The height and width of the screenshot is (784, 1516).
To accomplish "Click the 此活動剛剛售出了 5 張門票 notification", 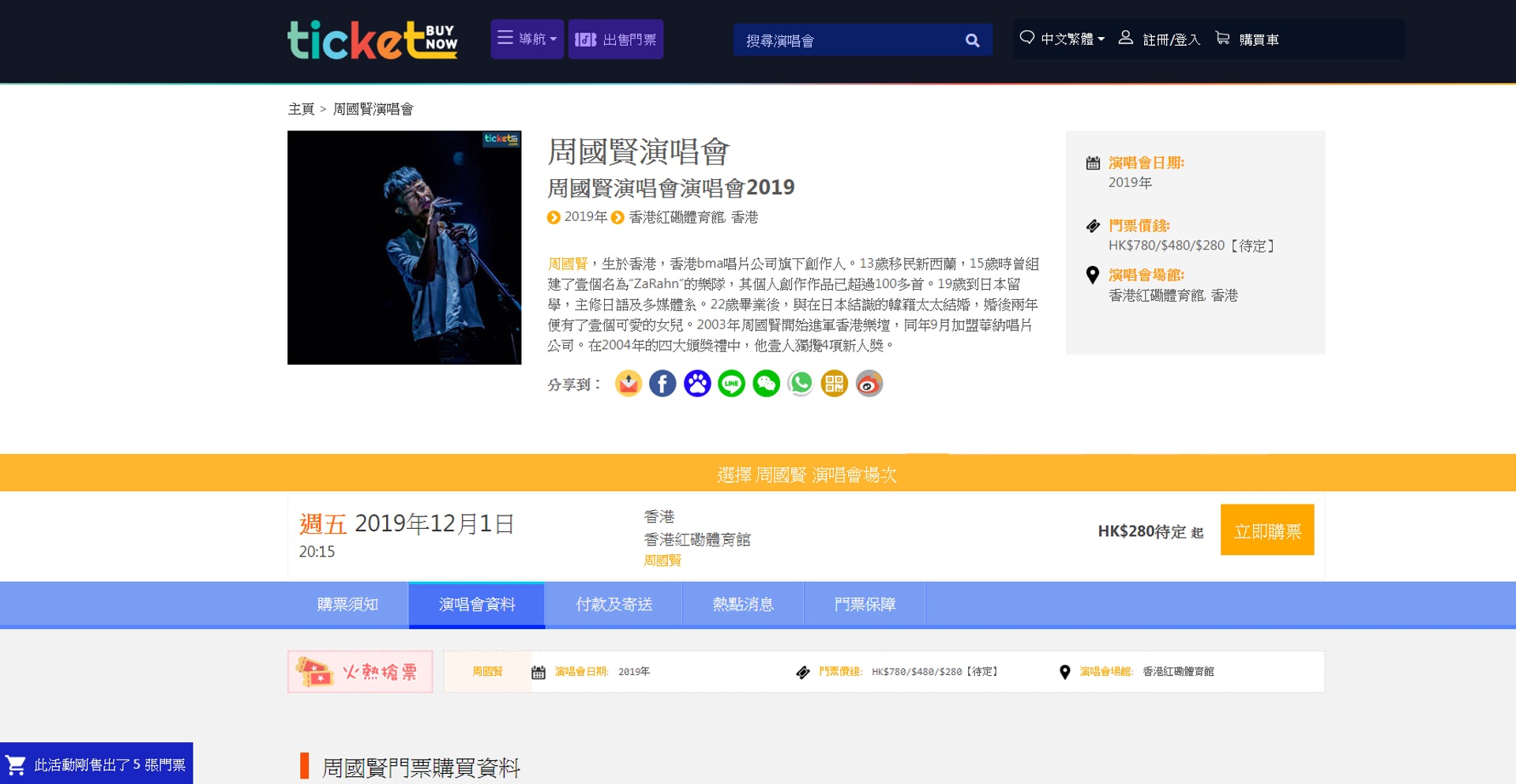I will pyautogui.click(x=96, y=763).
